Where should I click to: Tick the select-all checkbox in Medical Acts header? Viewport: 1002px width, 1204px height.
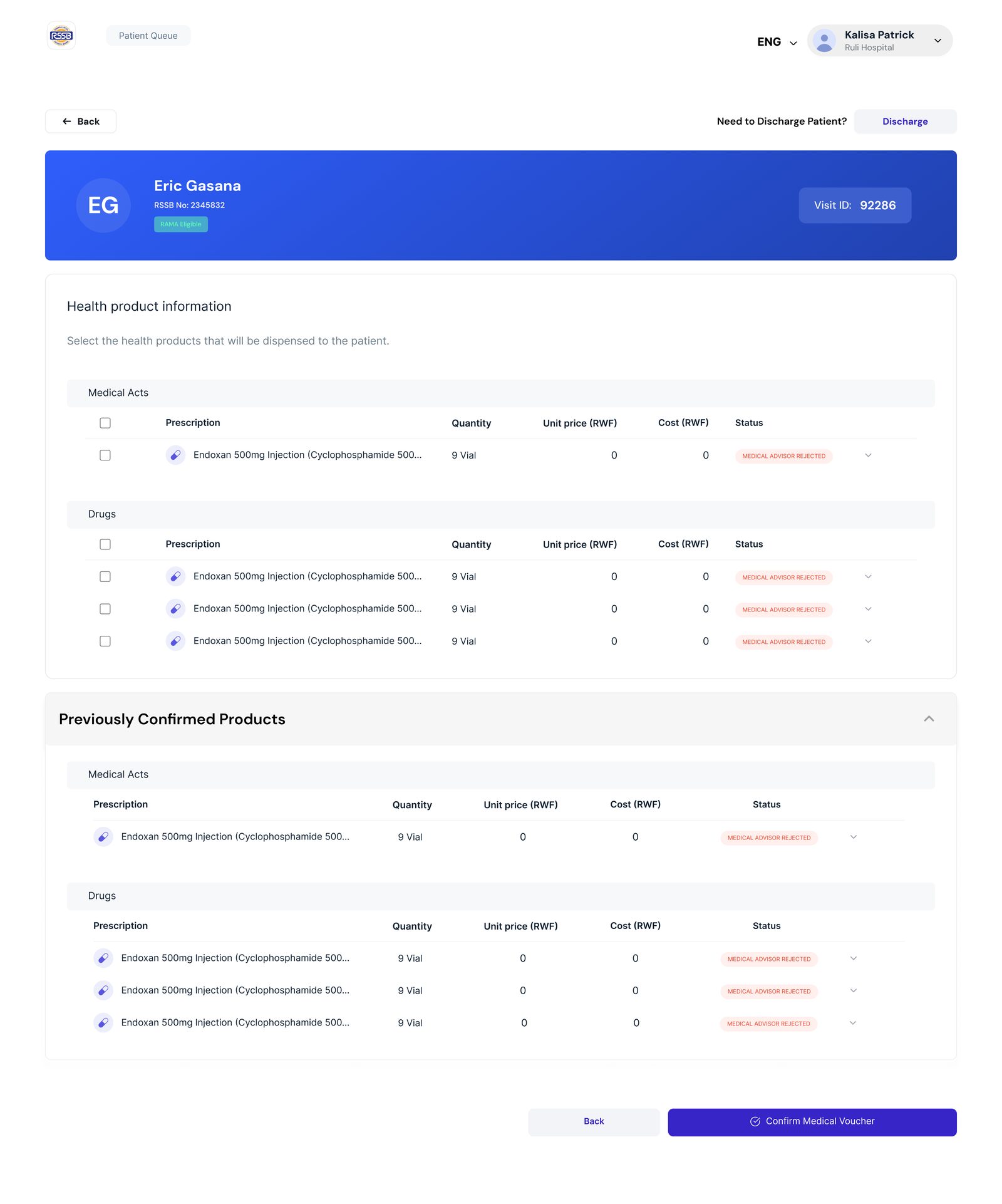tap(105, 423)
